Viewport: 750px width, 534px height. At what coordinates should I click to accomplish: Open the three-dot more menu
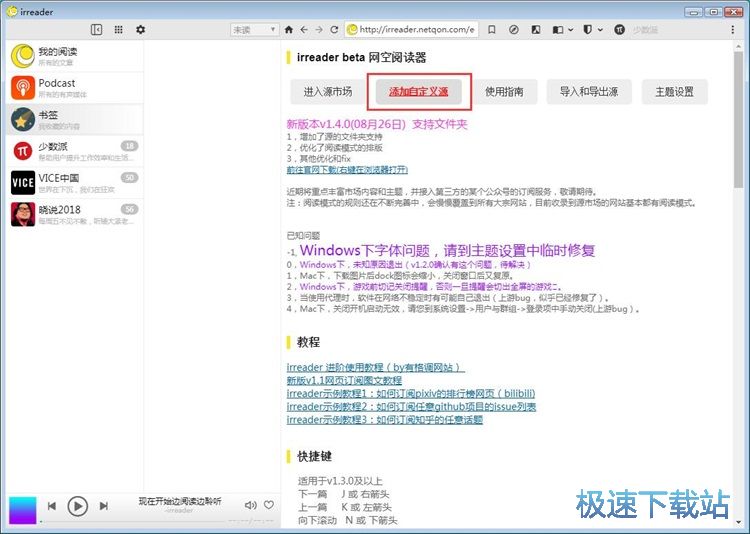pos(732,30)
